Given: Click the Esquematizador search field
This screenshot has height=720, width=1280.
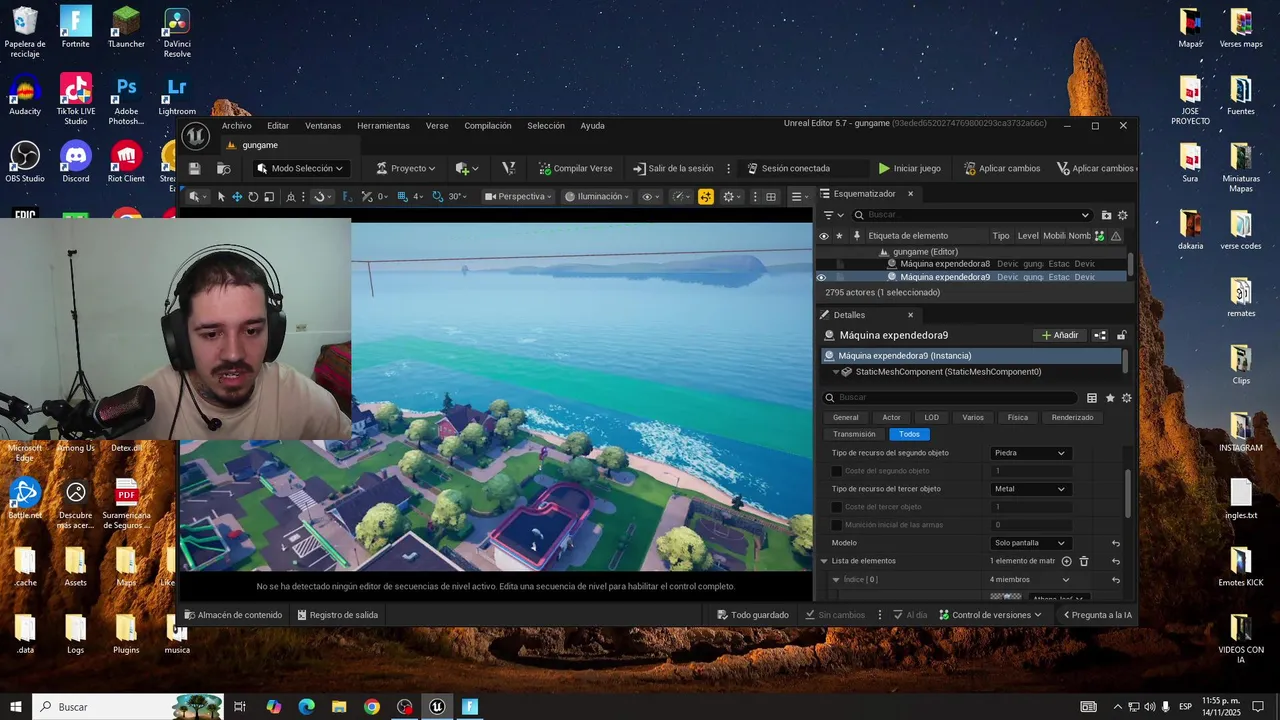Looking at the screenshot, I should [972, 215].
